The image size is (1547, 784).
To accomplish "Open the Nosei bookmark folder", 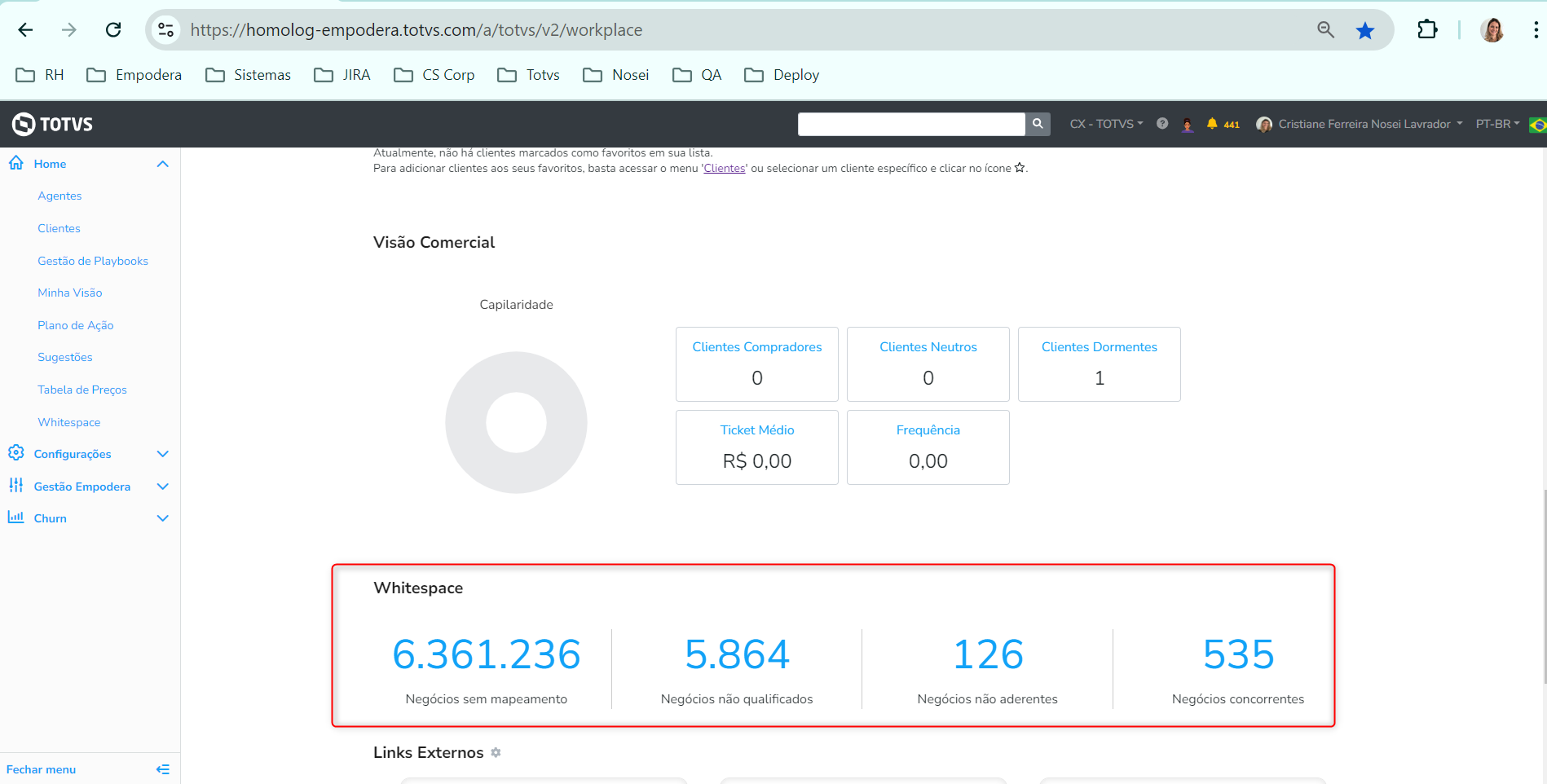I will [616, 75].
